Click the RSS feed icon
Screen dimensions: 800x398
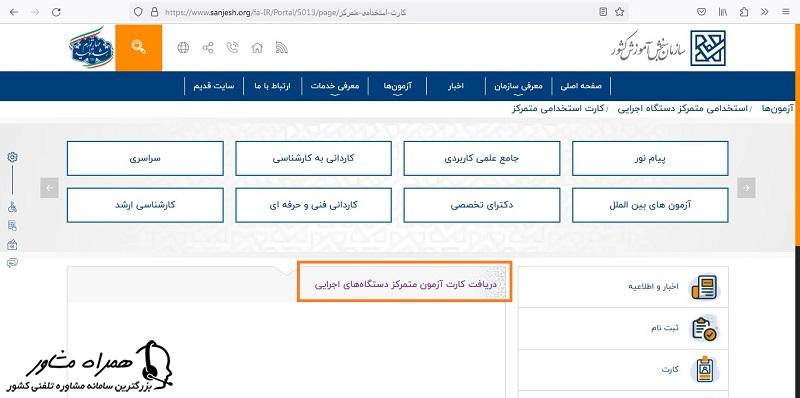(x=282, y=48)
